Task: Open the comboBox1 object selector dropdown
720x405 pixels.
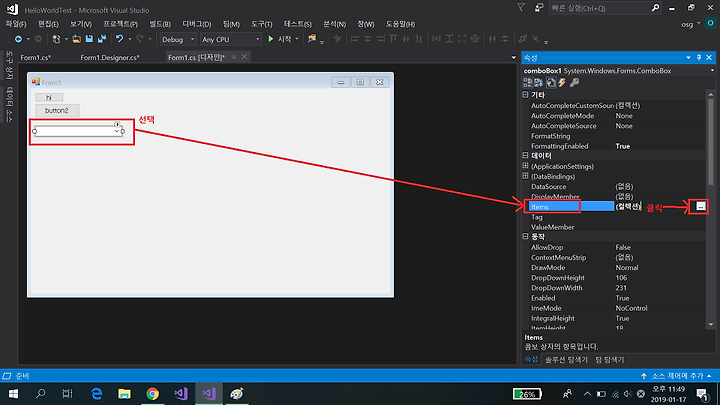Action: pyautogui.click(x=712, y=71)
